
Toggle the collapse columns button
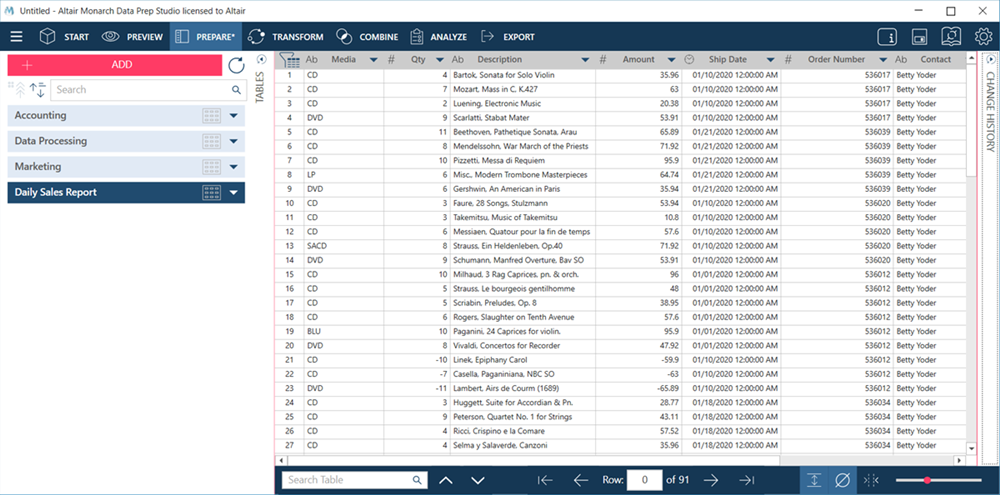tap(870, 480)
